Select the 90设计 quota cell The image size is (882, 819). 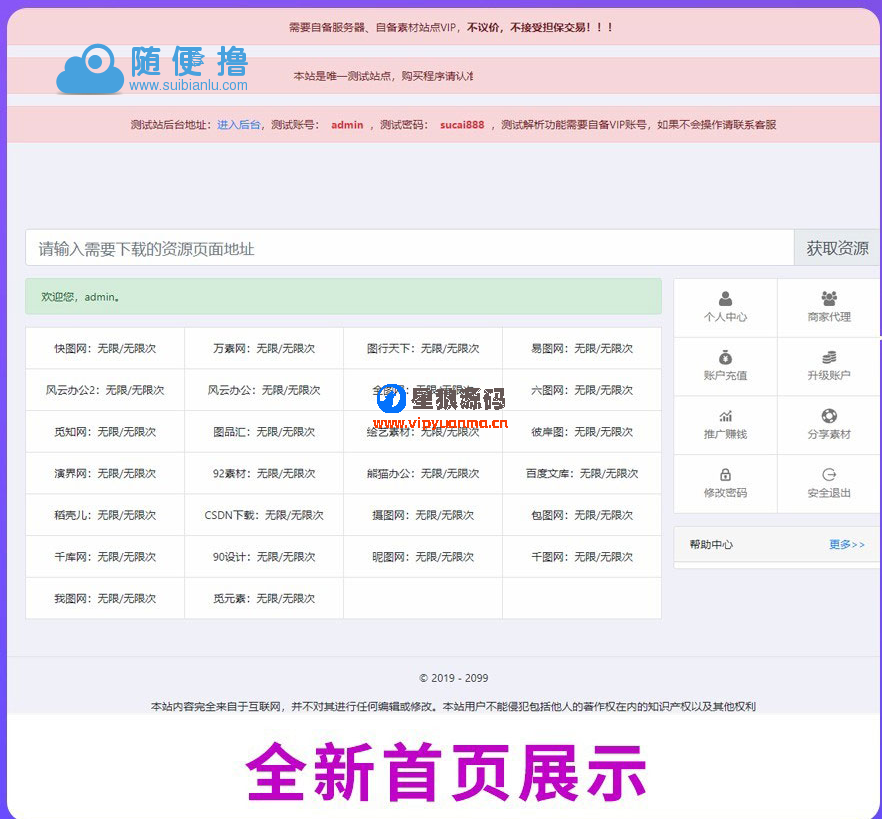click(264, 556)
